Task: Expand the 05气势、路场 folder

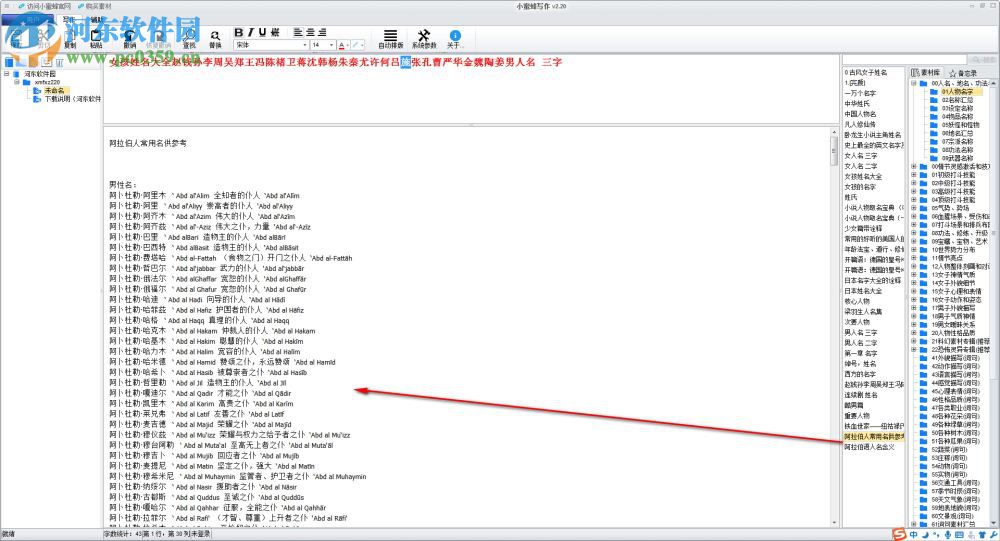Action: tap(913, 208)
